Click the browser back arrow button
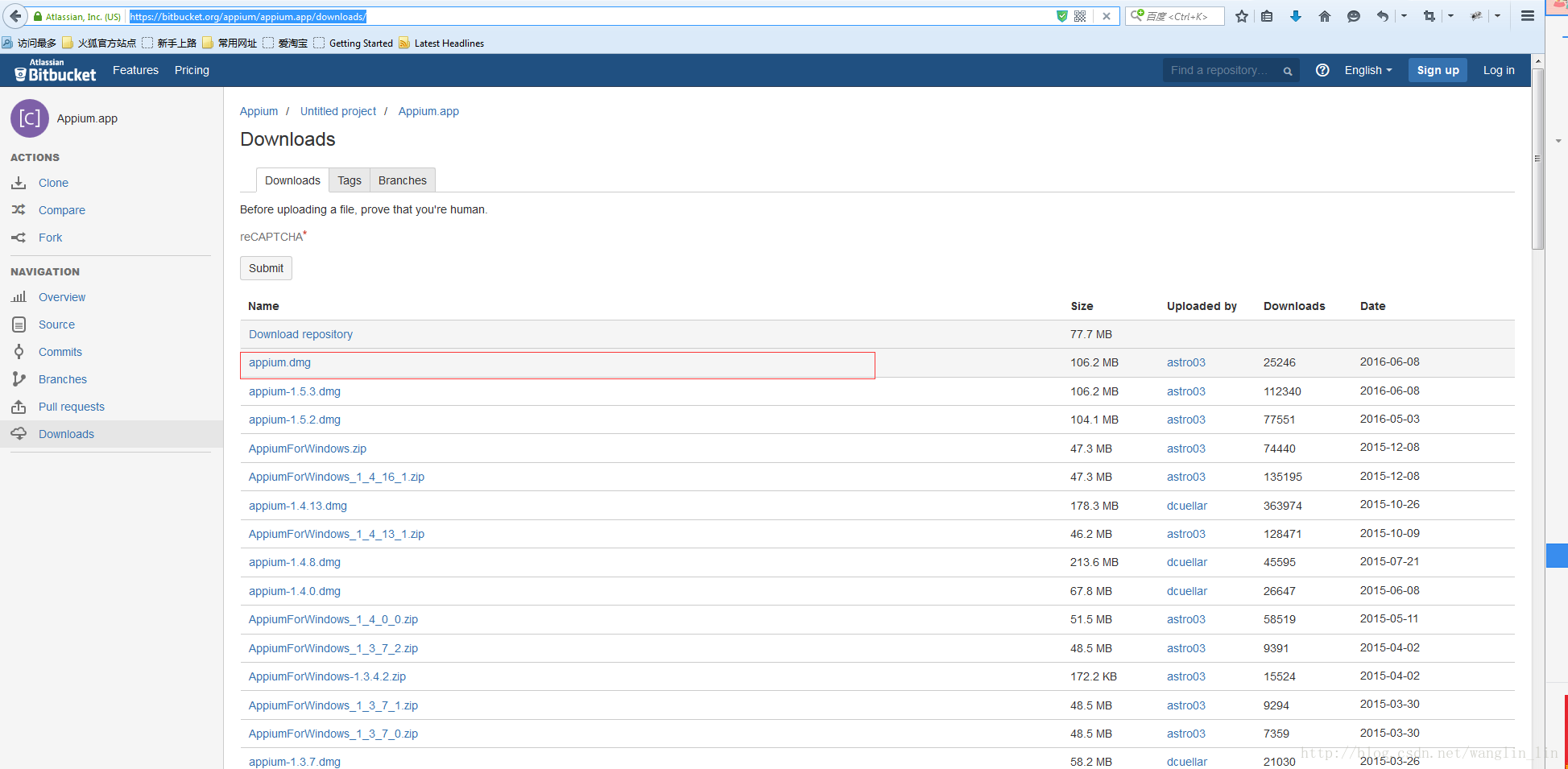The height and width of the screenshot is (769, 1568). click(x=15, y=16)
